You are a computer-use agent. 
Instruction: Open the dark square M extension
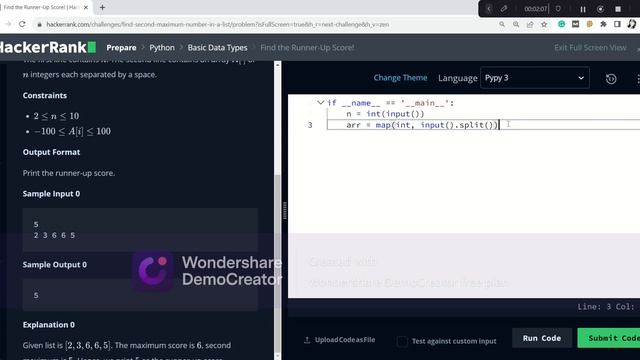pos(576,24)
